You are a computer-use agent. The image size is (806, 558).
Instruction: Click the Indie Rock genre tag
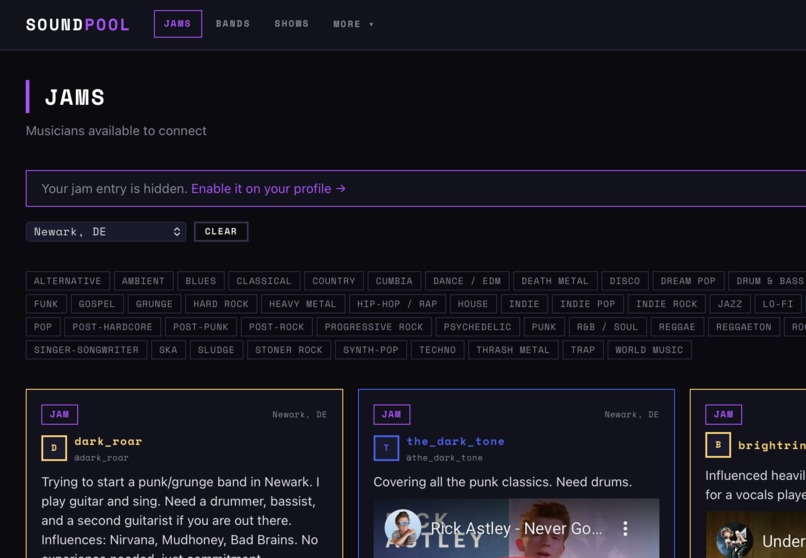(667, 304)
